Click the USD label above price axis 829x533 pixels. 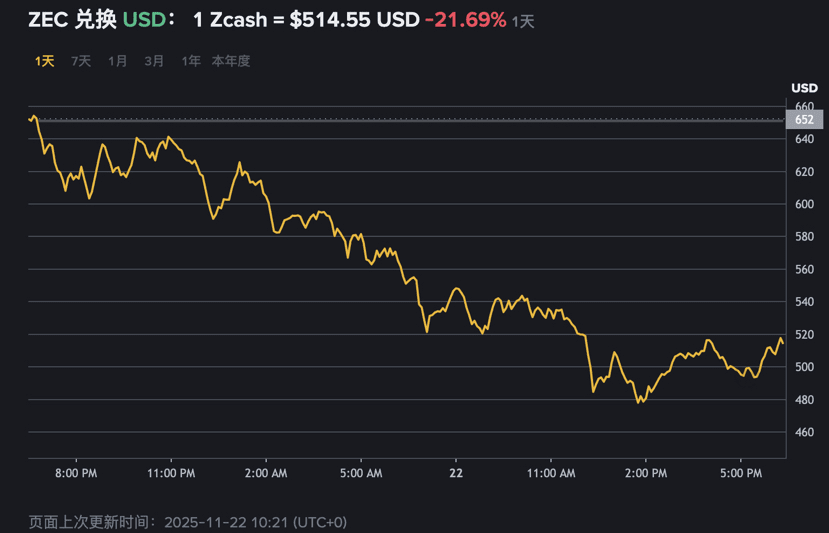point(804,88)
